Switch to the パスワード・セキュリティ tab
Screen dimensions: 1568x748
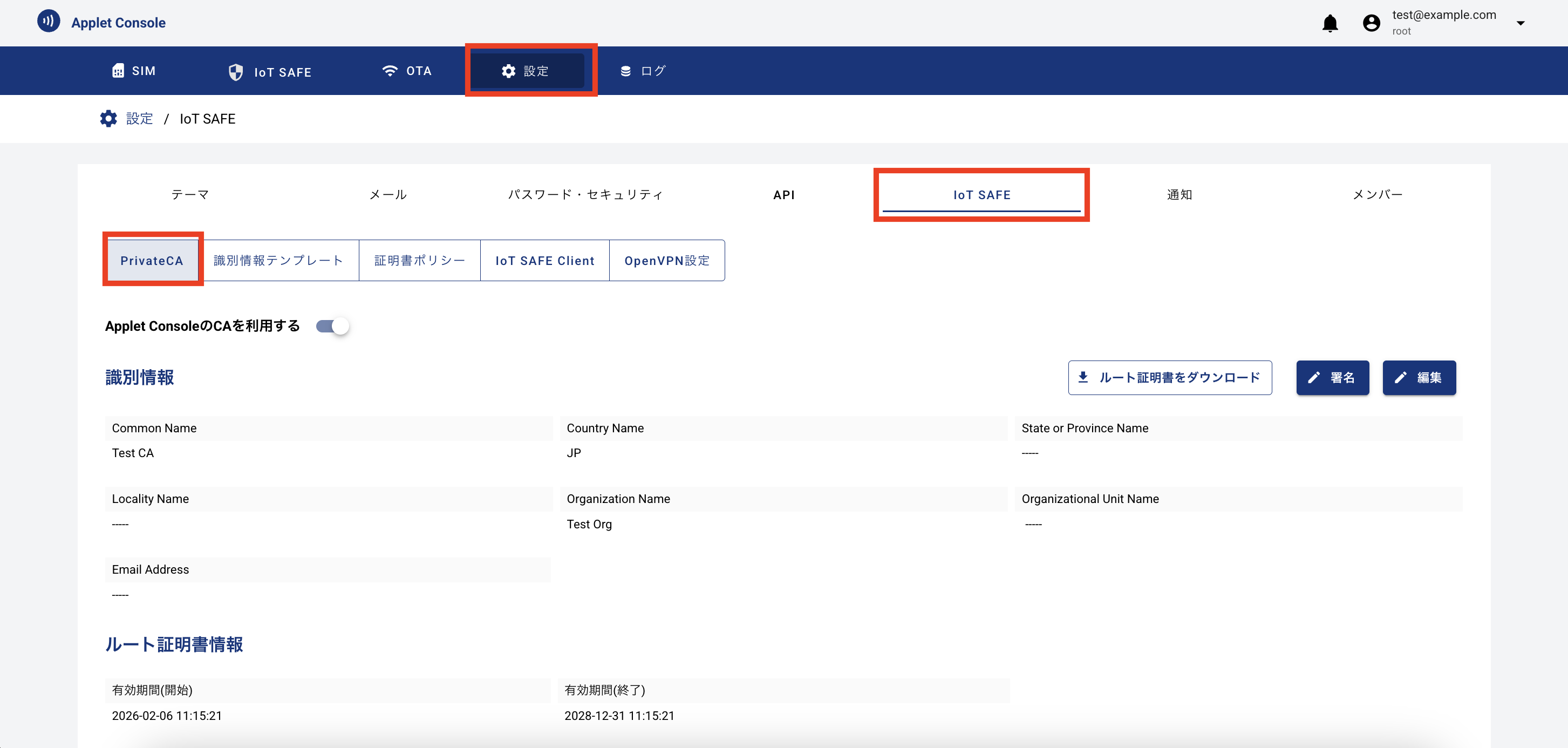(585, 195)
